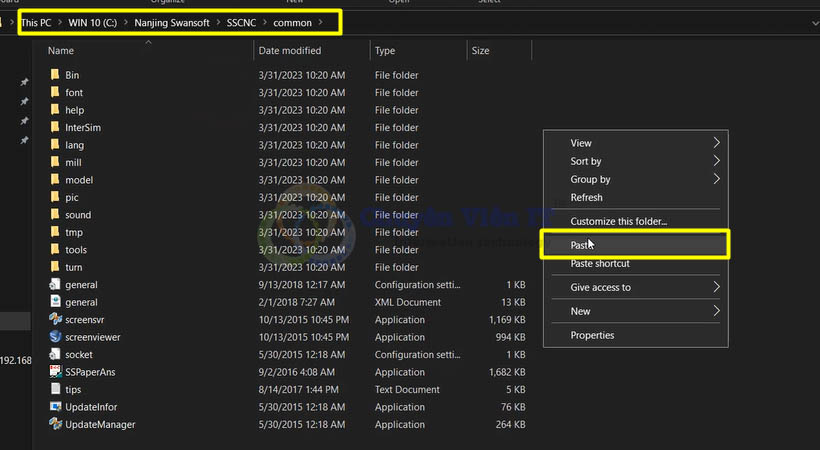Select the SSPaperAns application icon
Viewport: 820px width, 450px height.
tap(55, 372)
